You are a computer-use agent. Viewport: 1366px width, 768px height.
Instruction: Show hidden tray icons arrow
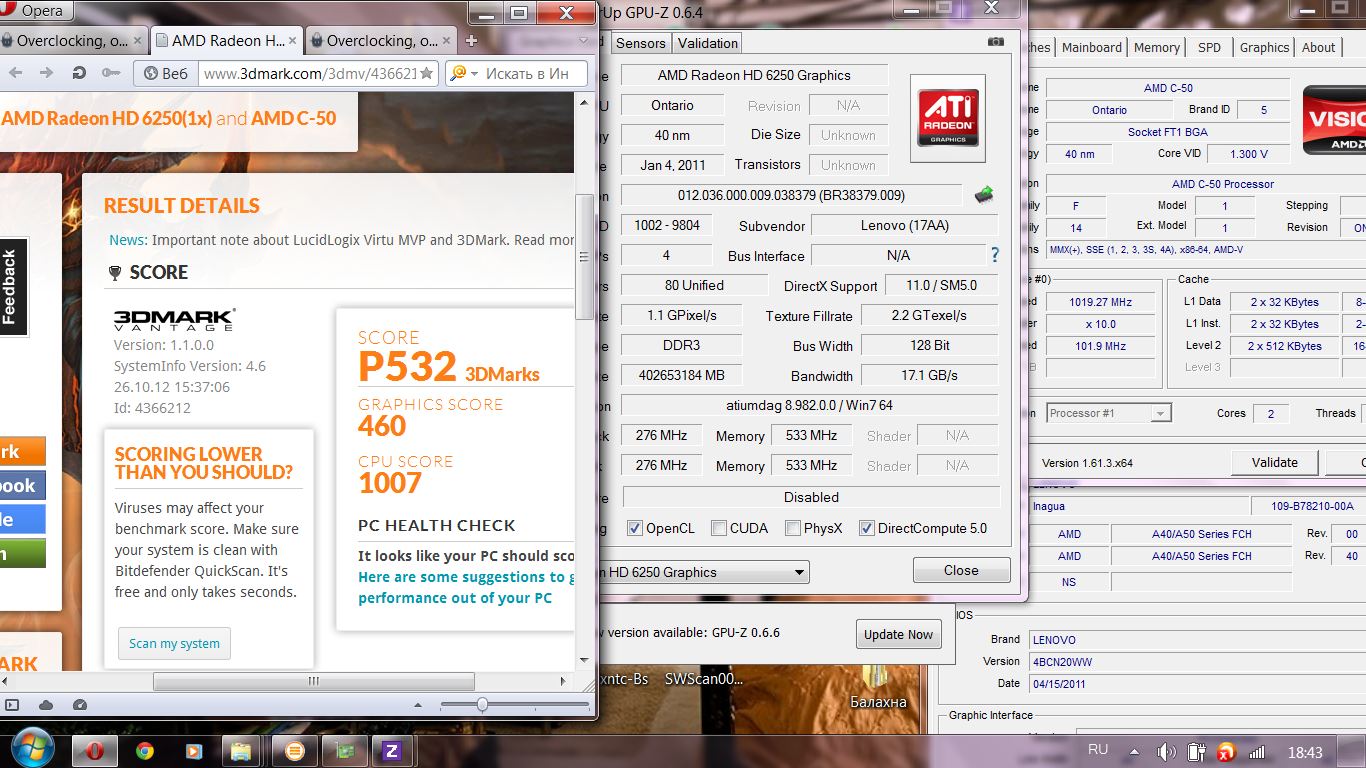click(1133, 751)
